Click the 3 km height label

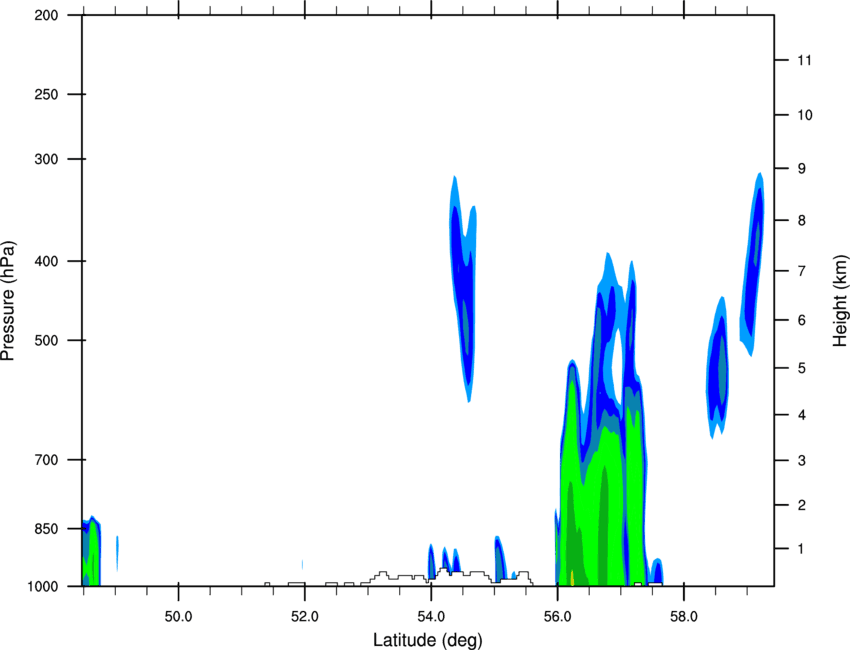point(802,461)
